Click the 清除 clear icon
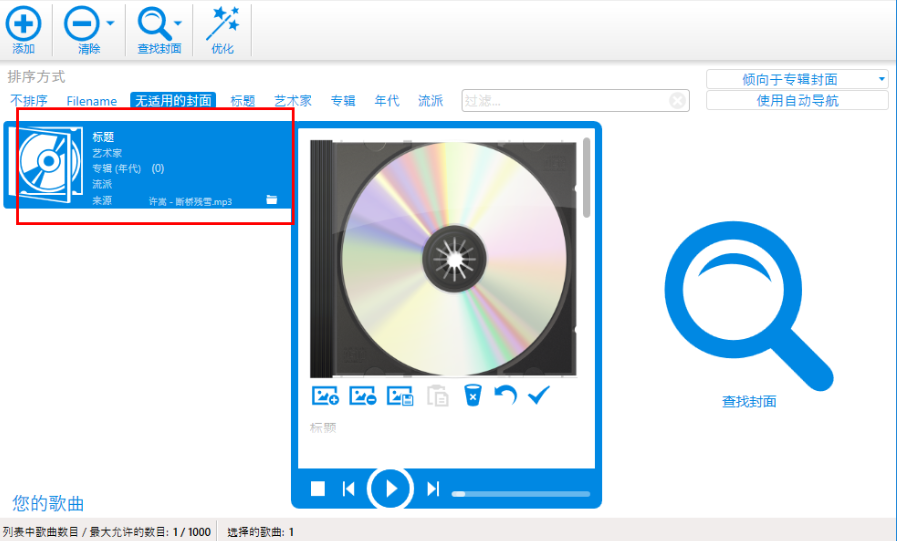The image size is (899, 541). click(x=82, y=23)
